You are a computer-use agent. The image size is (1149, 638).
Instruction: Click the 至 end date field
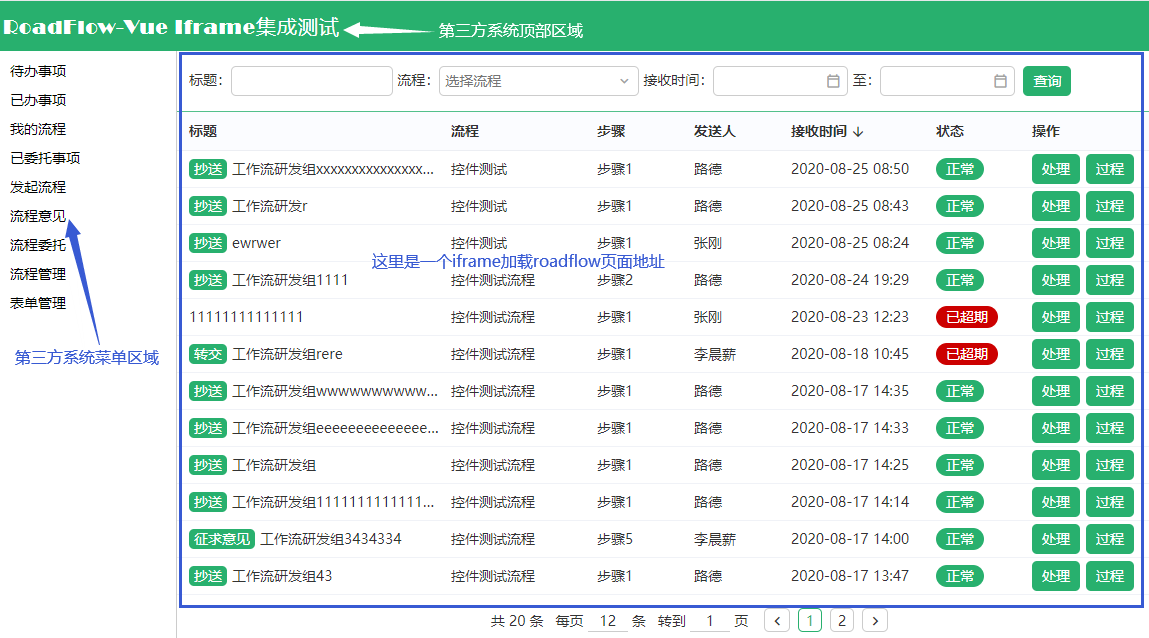click(947, 81)
